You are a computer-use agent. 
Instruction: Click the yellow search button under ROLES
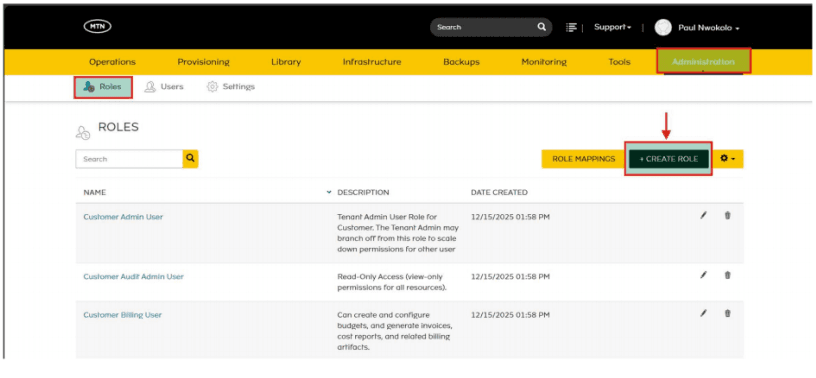point(190,159)
